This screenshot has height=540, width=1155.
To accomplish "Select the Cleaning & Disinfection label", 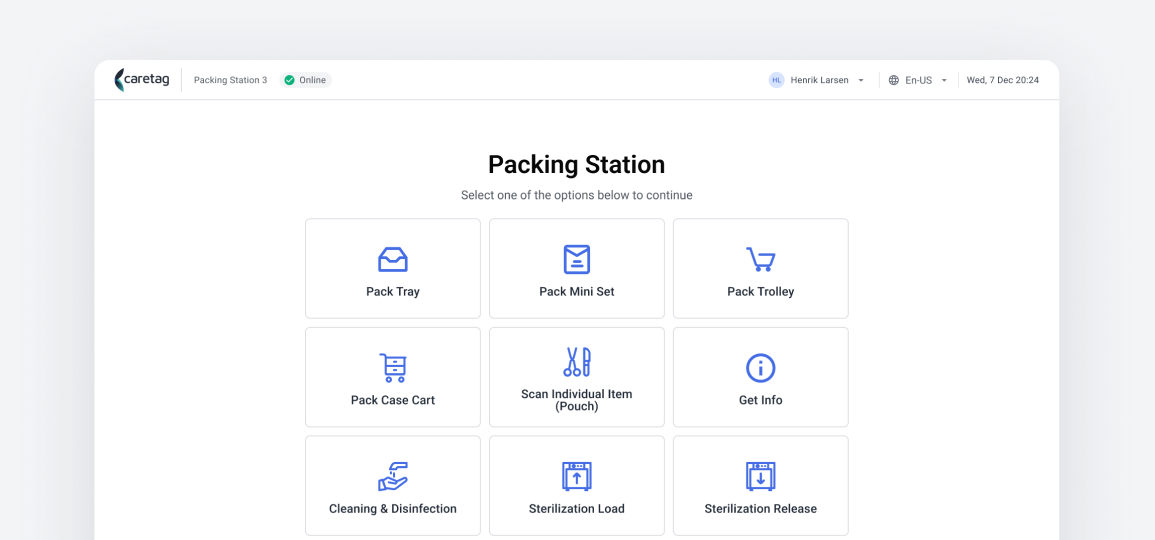I will point(393,509).
